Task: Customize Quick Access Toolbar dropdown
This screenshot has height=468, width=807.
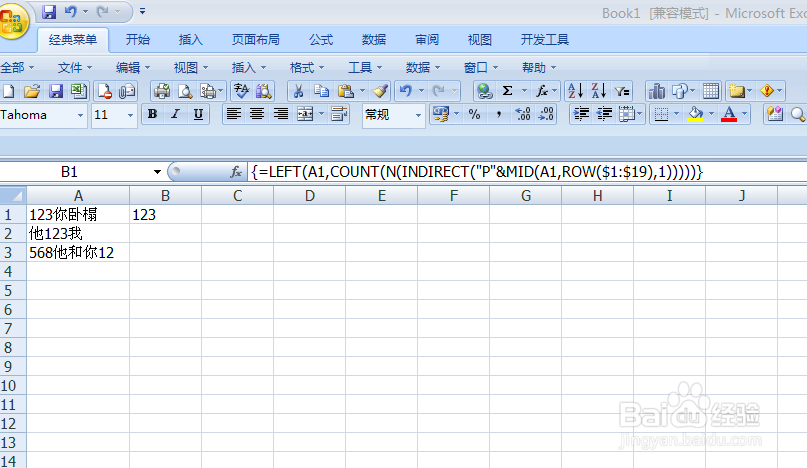Action: 143,11
